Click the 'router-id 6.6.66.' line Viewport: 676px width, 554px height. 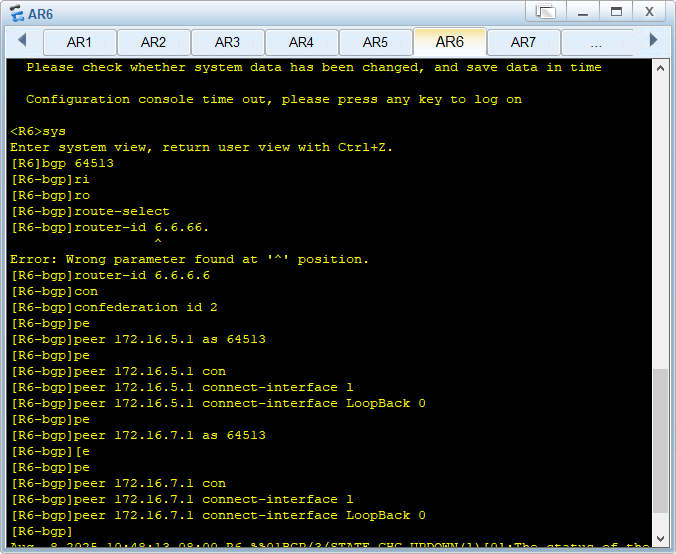110,227
